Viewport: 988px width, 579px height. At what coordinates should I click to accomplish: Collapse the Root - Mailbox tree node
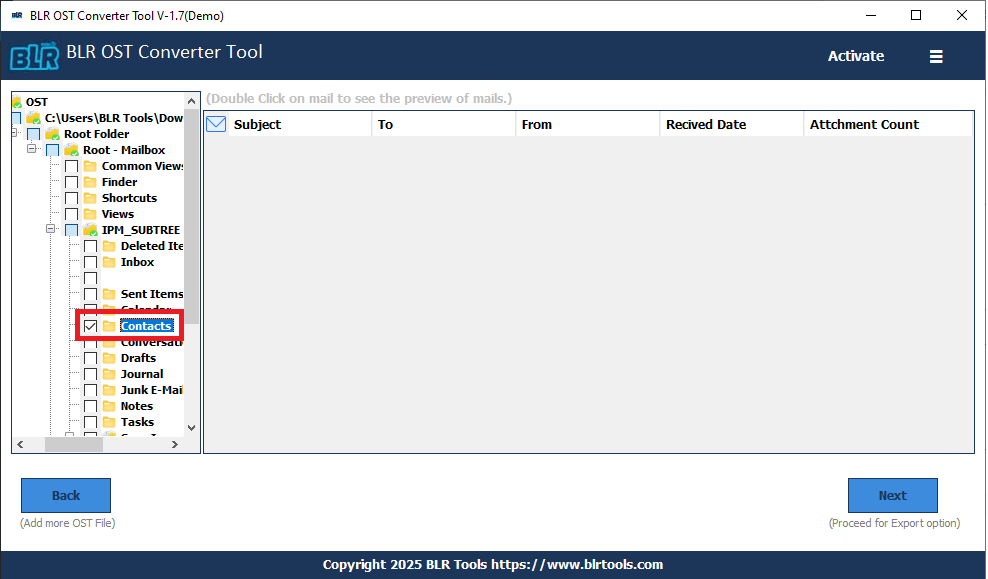pos(33,150)
